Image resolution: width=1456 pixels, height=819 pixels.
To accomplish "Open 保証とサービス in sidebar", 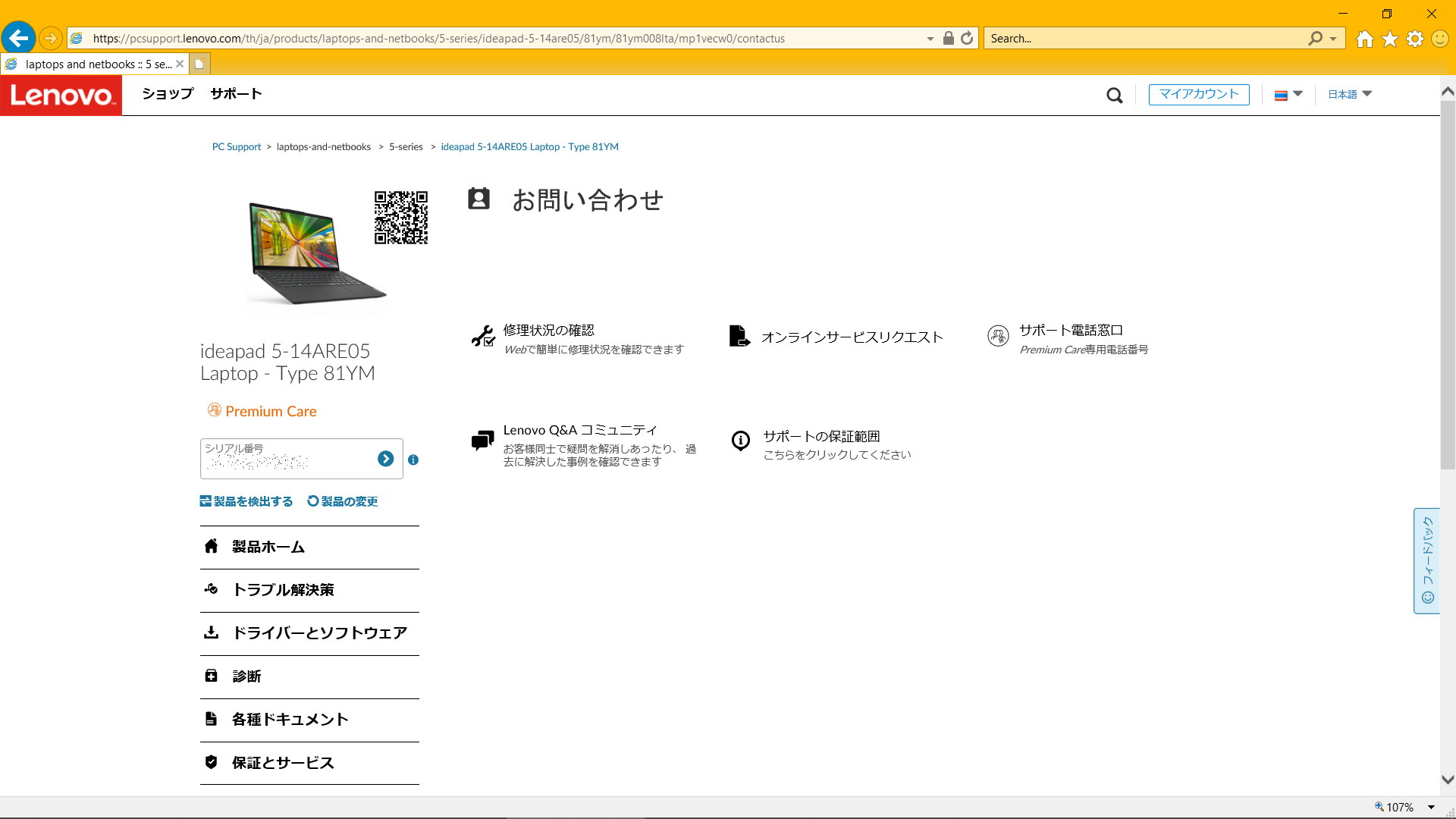I will [x=309, y=763].
